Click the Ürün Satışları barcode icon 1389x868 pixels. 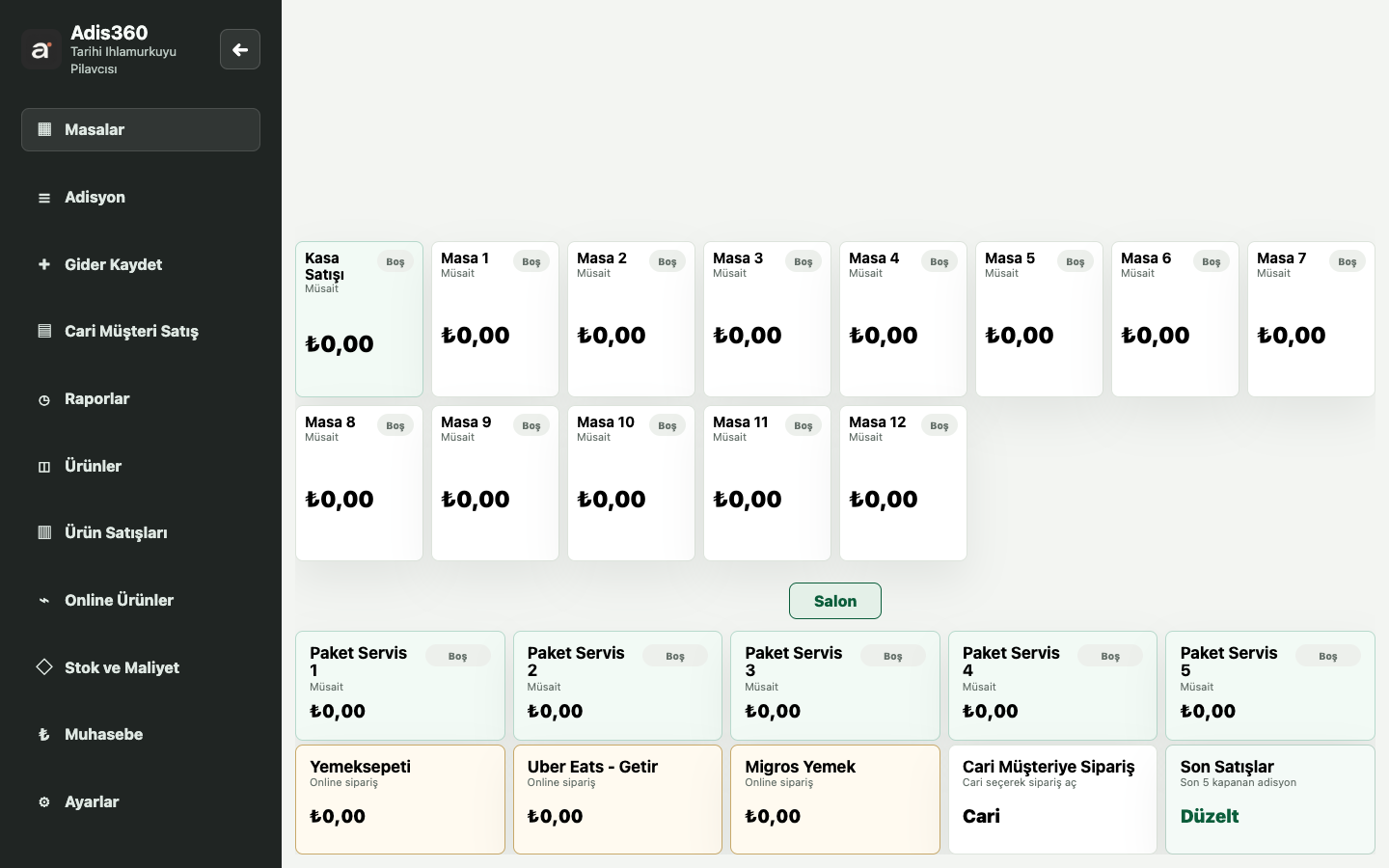(x=44, y=532)
